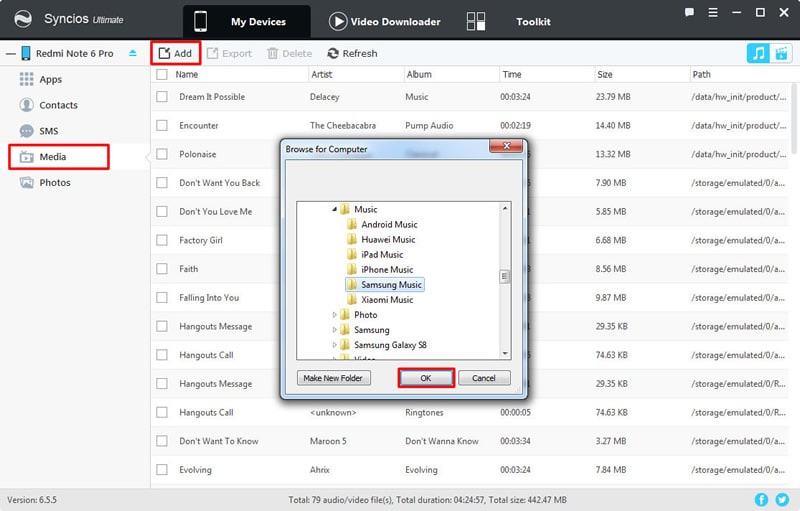Sort by the Name column header
This screenshot has width=800, height=511.
click(187, 74)
